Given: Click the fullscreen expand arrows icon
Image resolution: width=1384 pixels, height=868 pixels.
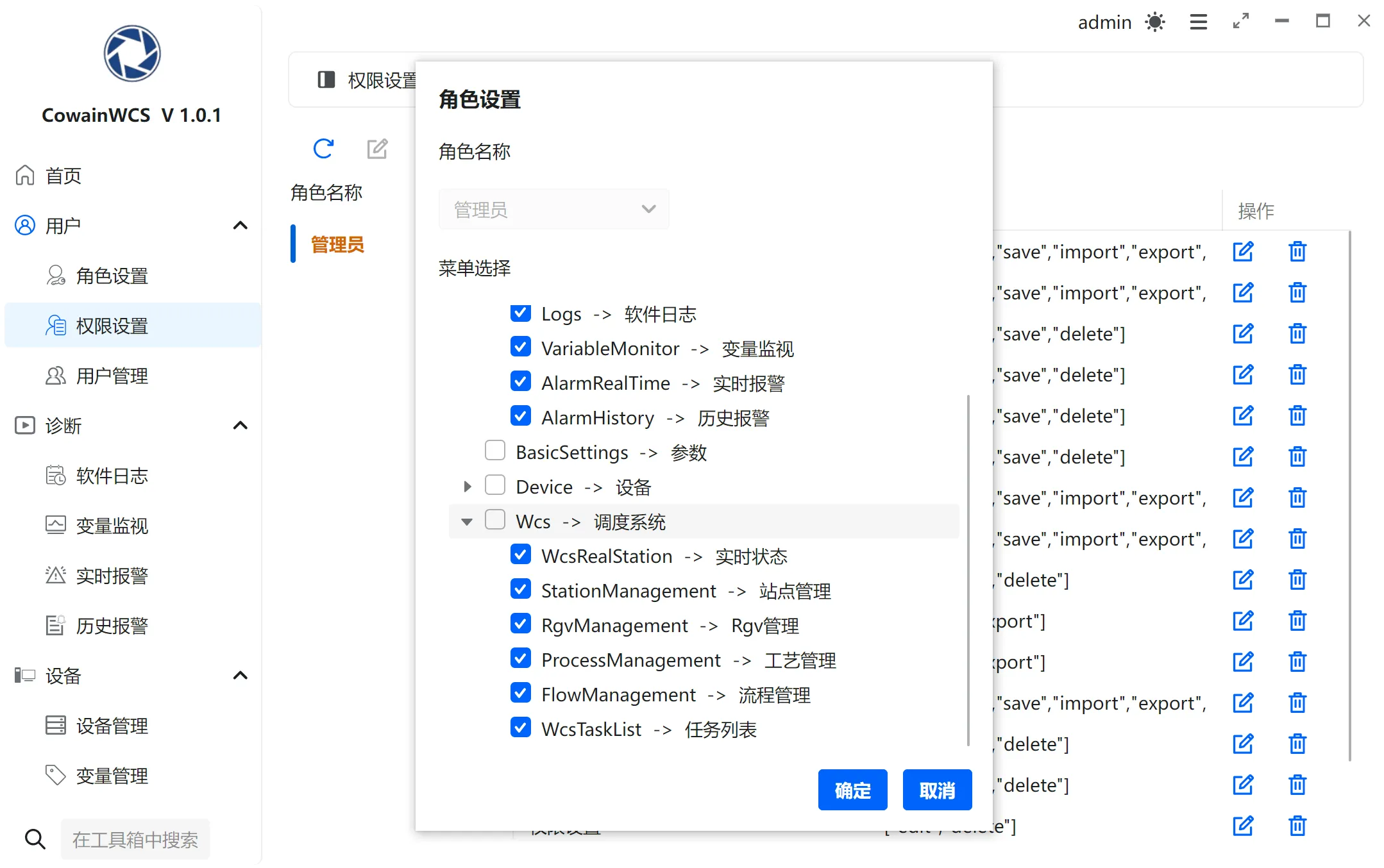Looking at the screenshot, I should (x=1241, y=21).
